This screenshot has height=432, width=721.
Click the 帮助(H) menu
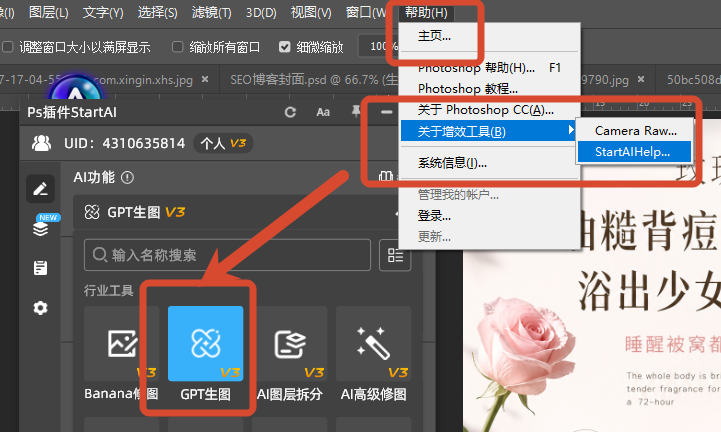coord(426,12)
